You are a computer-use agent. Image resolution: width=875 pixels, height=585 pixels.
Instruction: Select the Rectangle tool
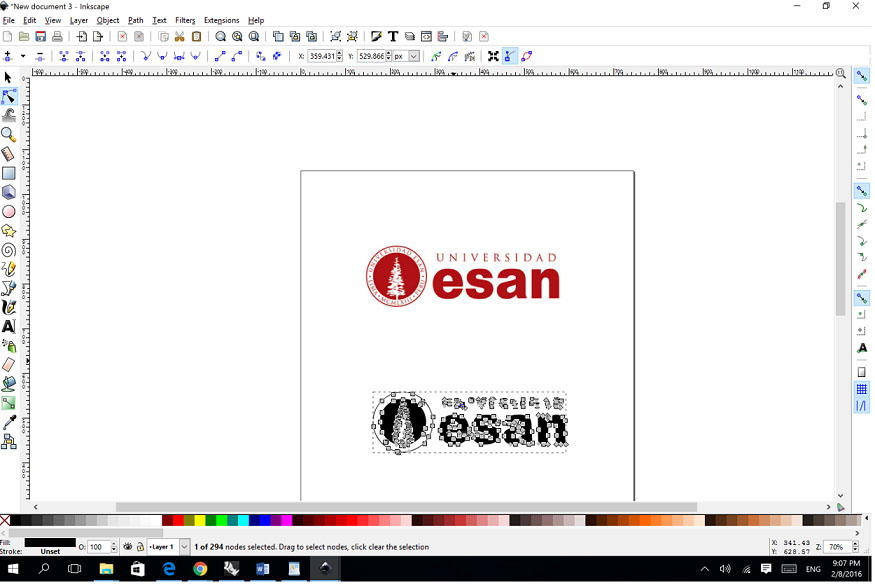8,173
